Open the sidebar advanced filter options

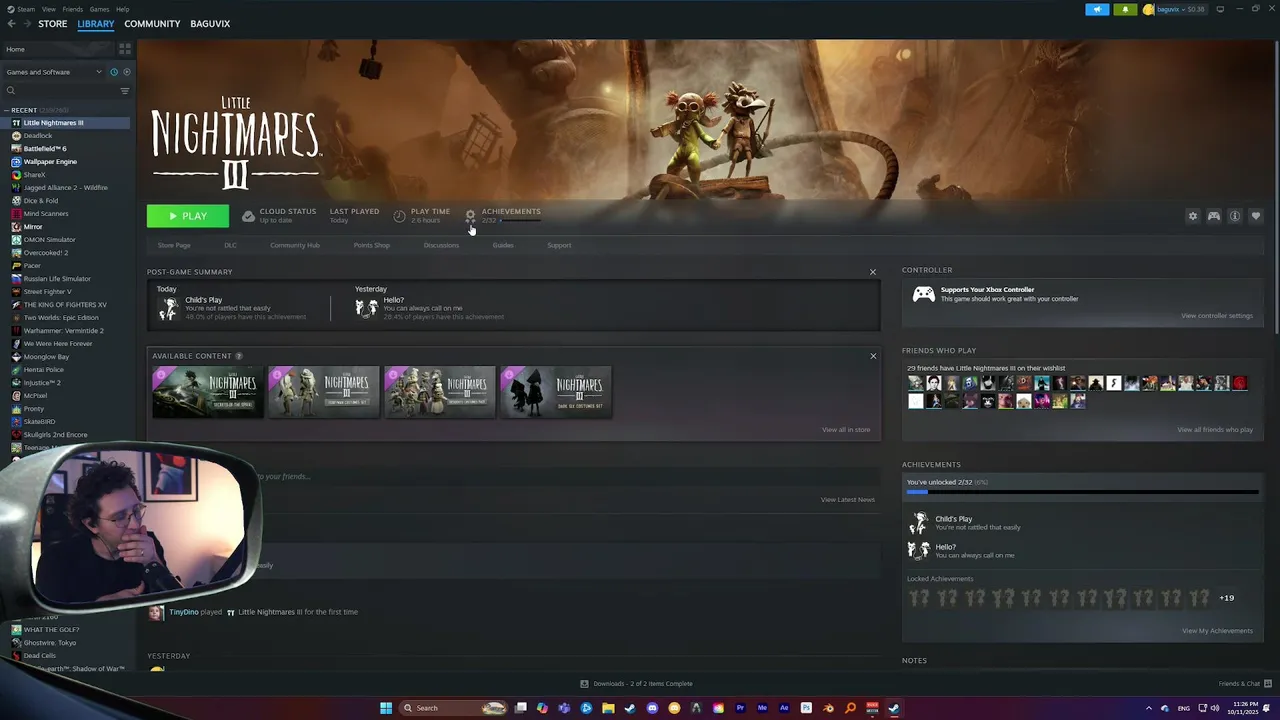[125, 91]
